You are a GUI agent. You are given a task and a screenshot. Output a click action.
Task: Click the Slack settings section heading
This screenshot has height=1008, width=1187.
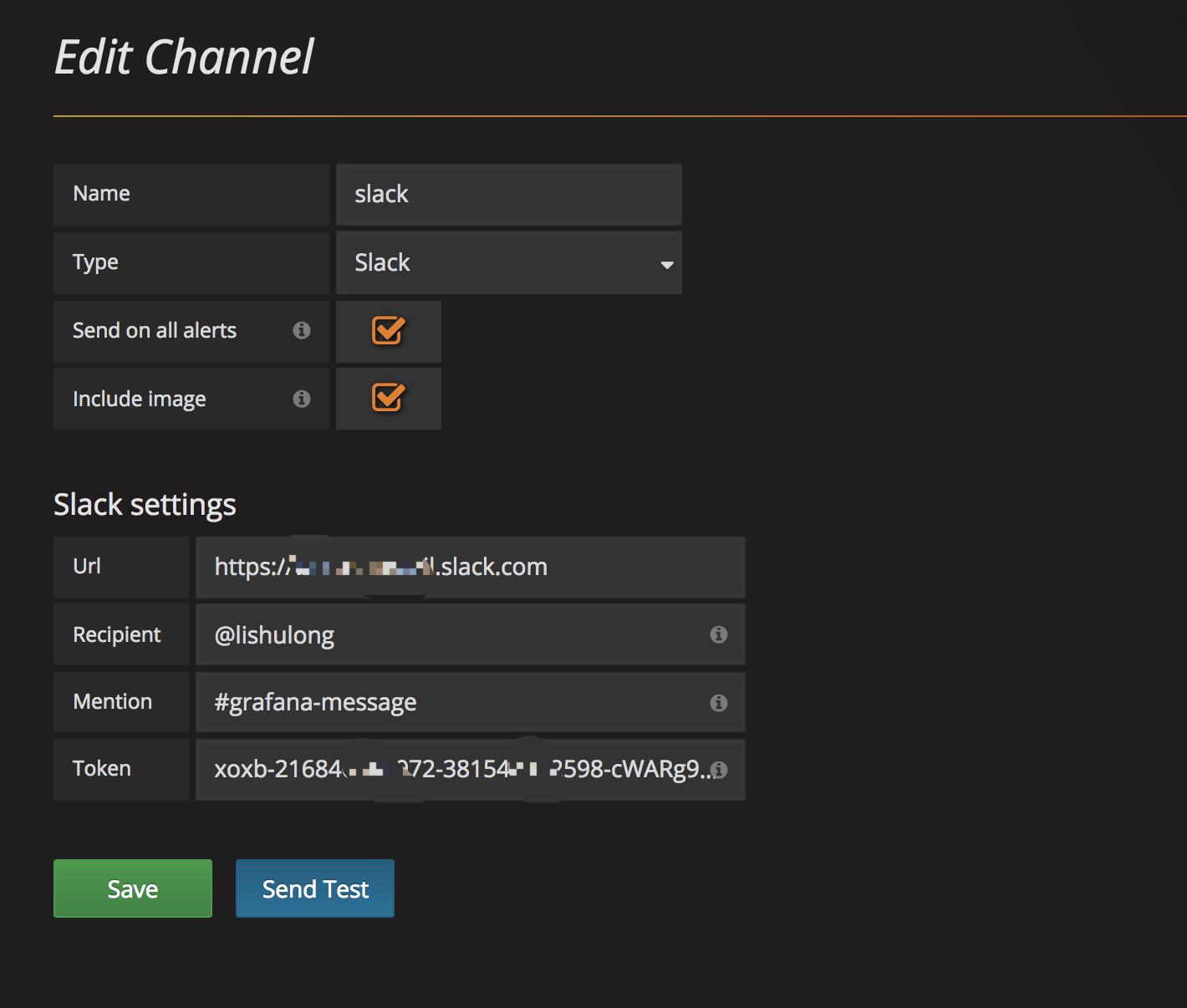(x=145, y=505)
